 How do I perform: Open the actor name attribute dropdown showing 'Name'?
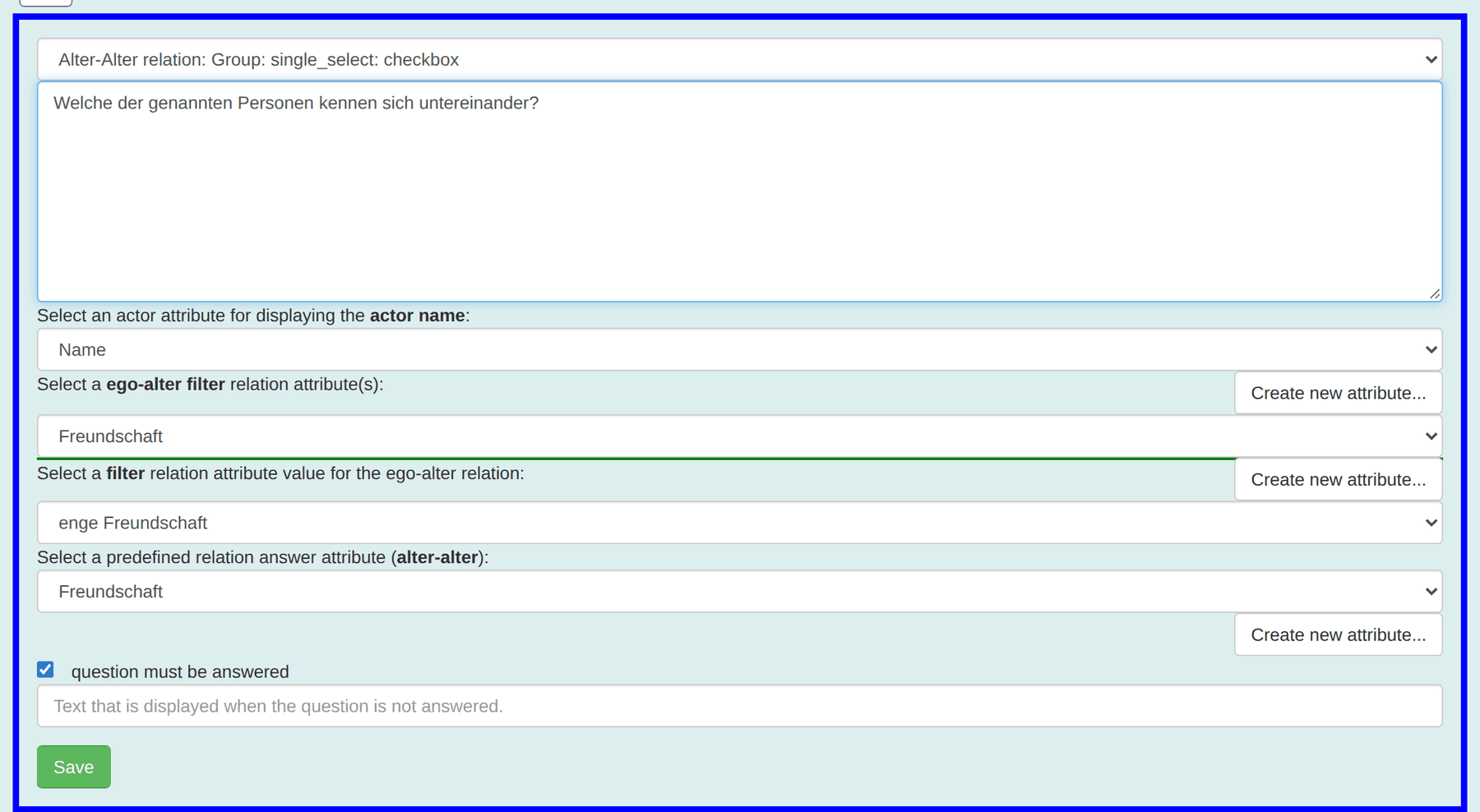pyautogui.click(x=739, y=349)
